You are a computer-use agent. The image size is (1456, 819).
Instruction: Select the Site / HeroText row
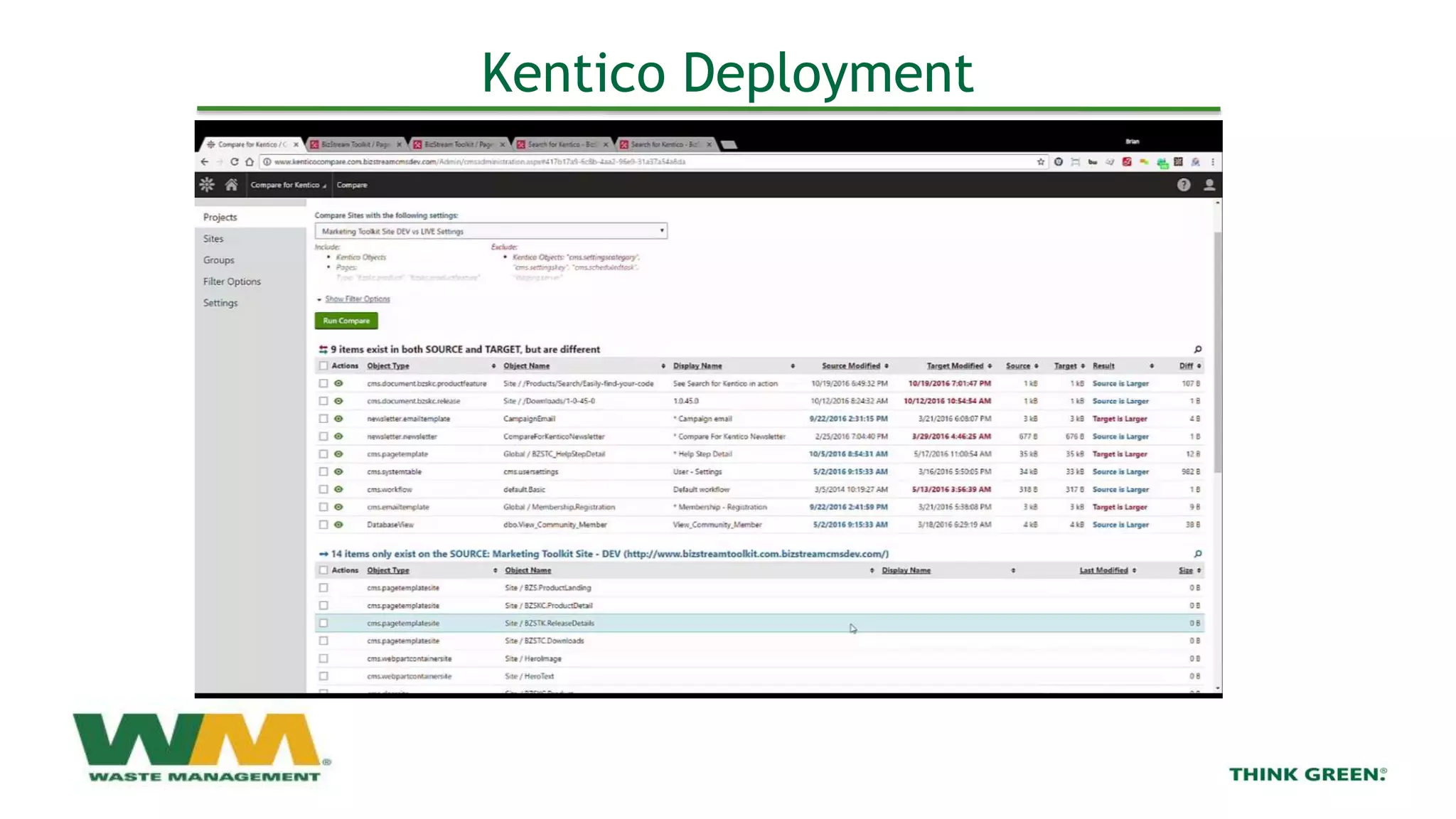(x=759, y=676)
